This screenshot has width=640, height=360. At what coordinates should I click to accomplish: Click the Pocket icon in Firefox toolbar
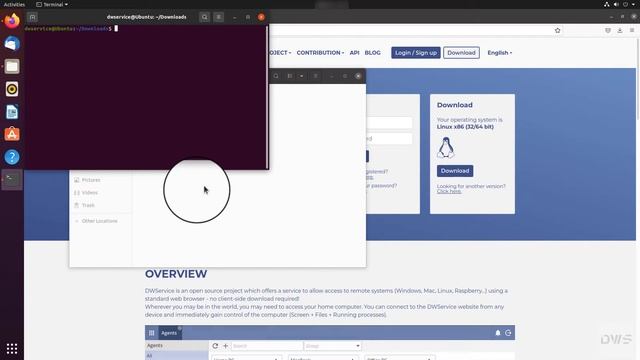tap(608, 30)
